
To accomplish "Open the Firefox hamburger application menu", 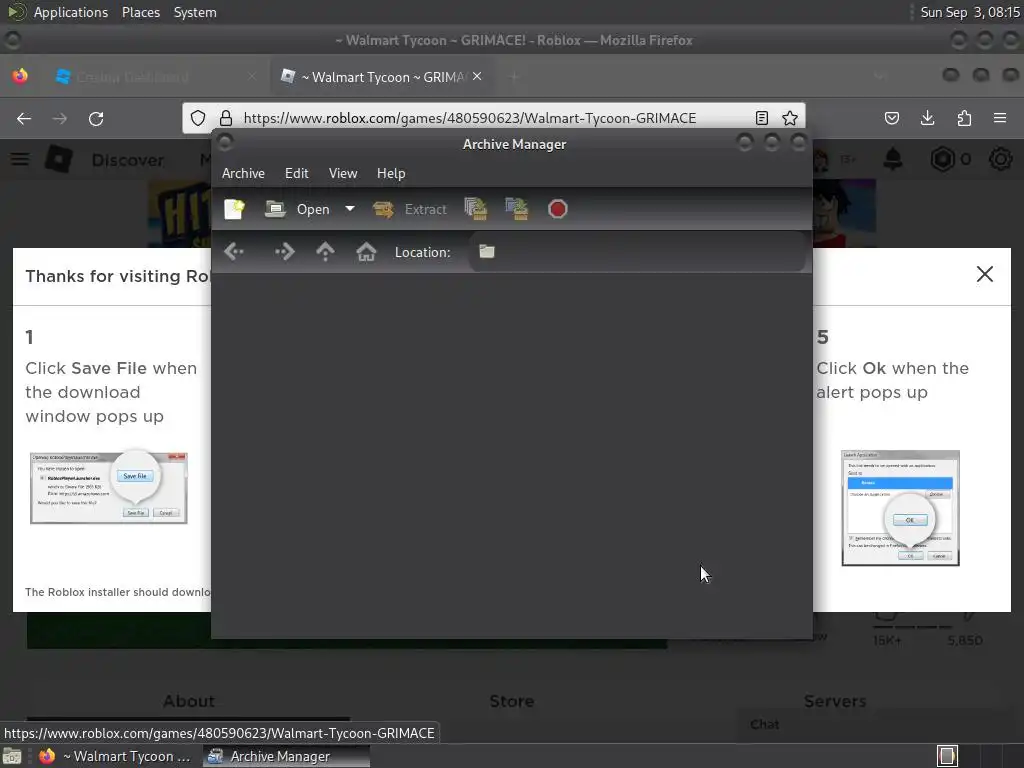I will [1000, 118].
